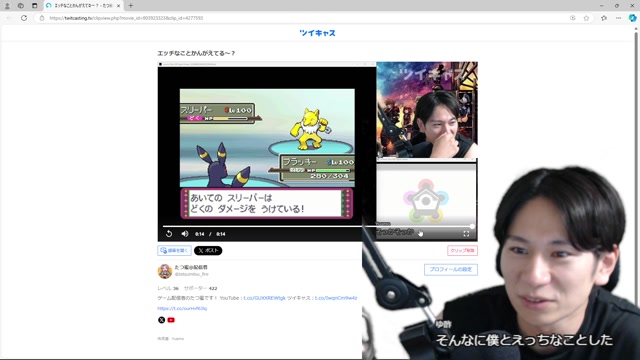640x360 pixels.
Task: Mute the video with speaker icon
Action: (185, 234)
